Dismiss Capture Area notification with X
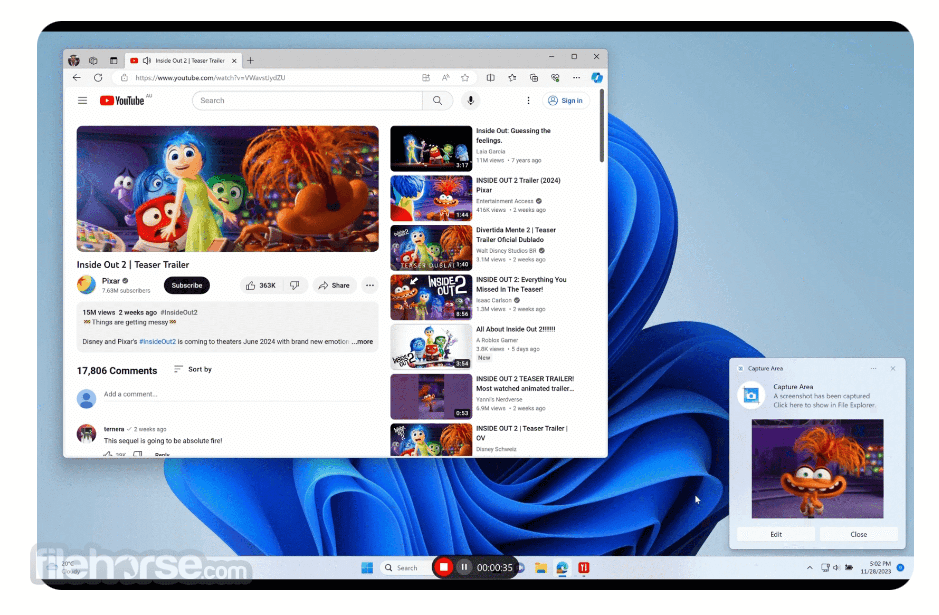The height and width of the screenshot is (615, 939). click(x=893, y=368)
